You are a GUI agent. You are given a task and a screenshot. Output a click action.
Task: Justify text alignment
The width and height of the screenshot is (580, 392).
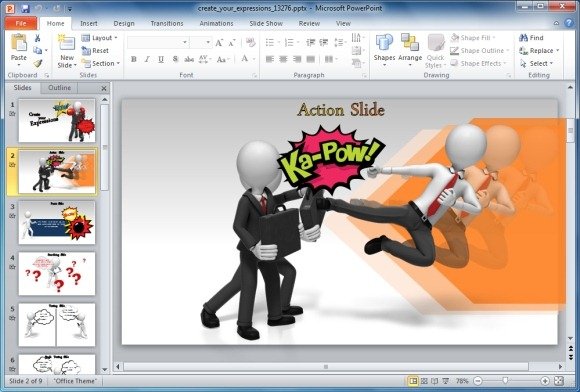311,59
